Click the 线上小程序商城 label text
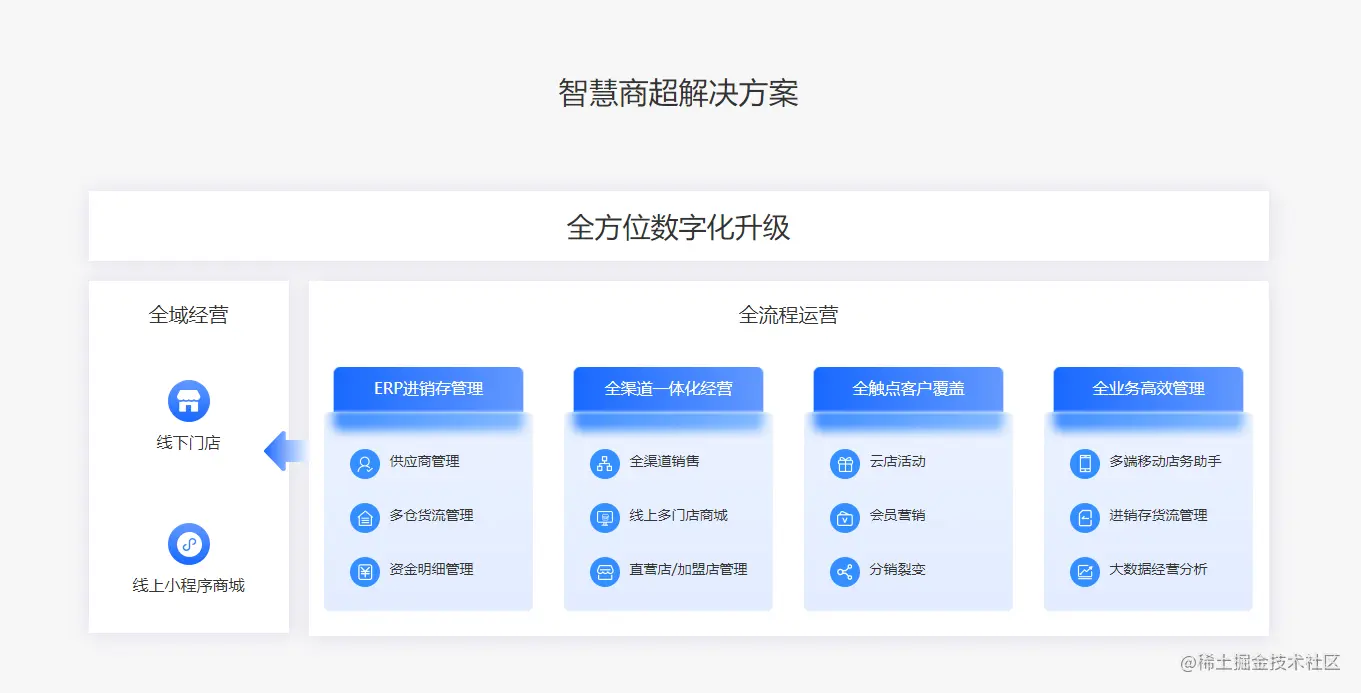Image resolution: width=1361 pixels, height=693 pixels. coord(189,586)
